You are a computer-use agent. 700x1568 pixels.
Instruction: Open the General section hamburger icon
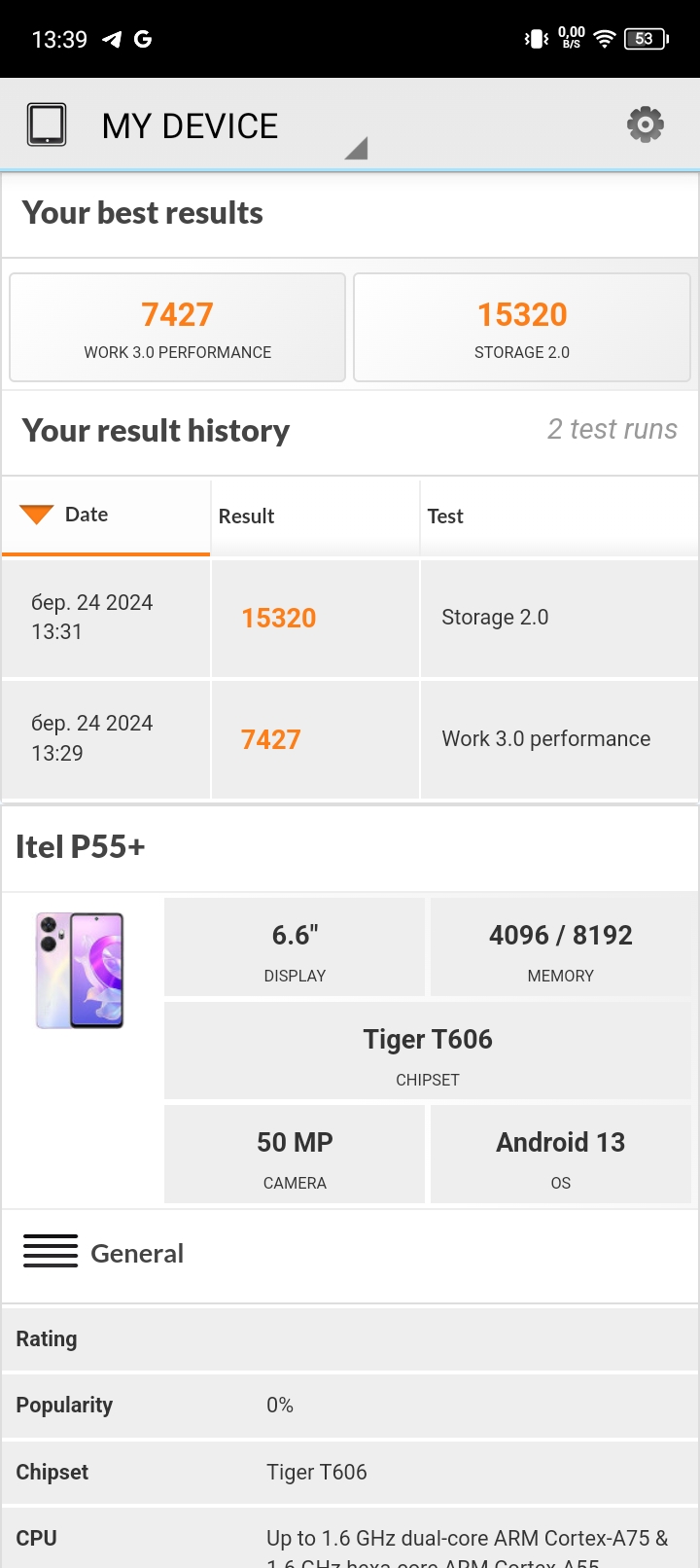point(51,1251)
